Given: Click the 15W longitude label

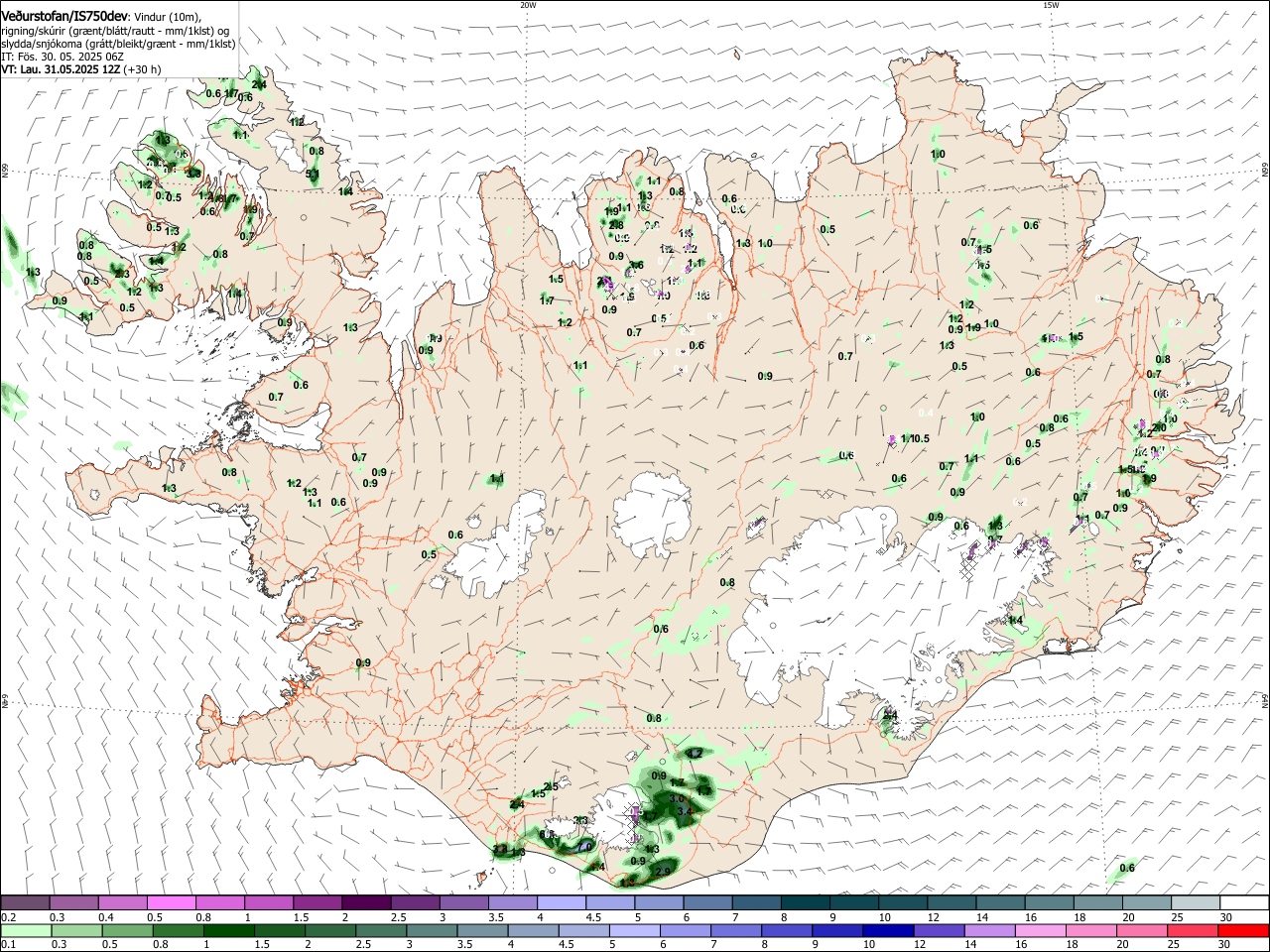Looking at the screenshot, I should pyautogui.click(x=1051, y=5).
